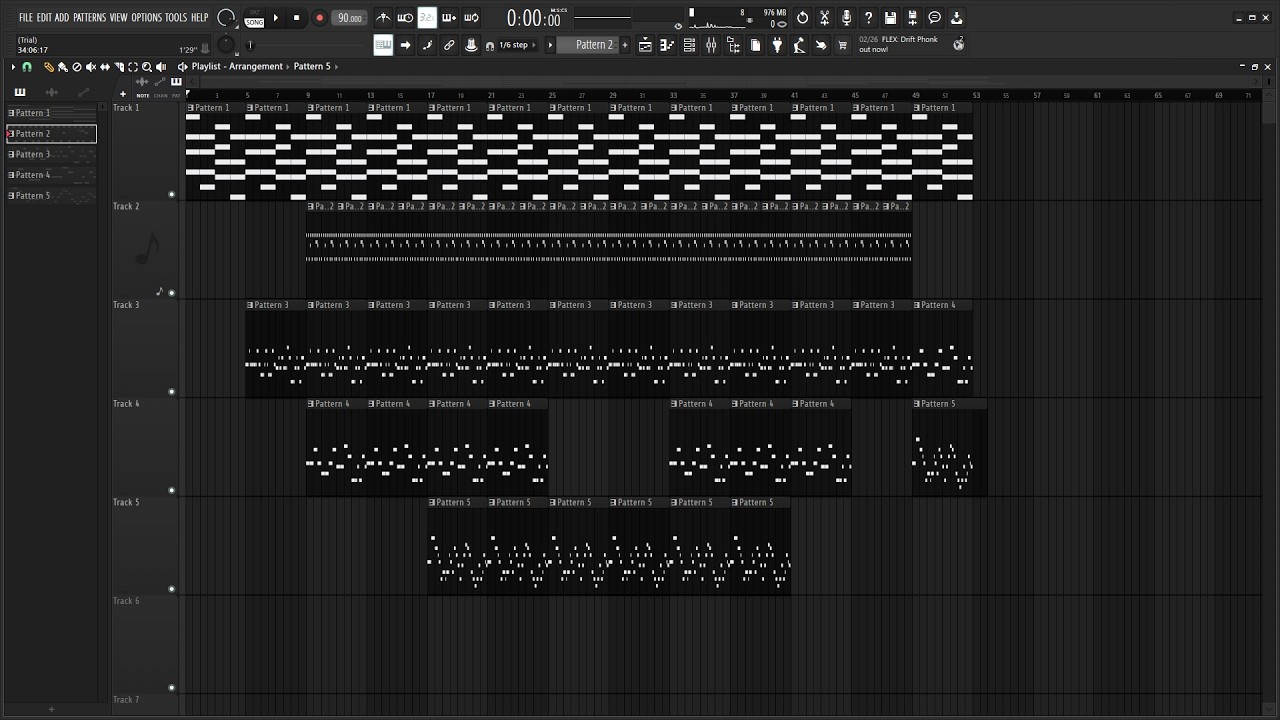Toggle auto-scroll arrow icon

(x=405, y=45)
